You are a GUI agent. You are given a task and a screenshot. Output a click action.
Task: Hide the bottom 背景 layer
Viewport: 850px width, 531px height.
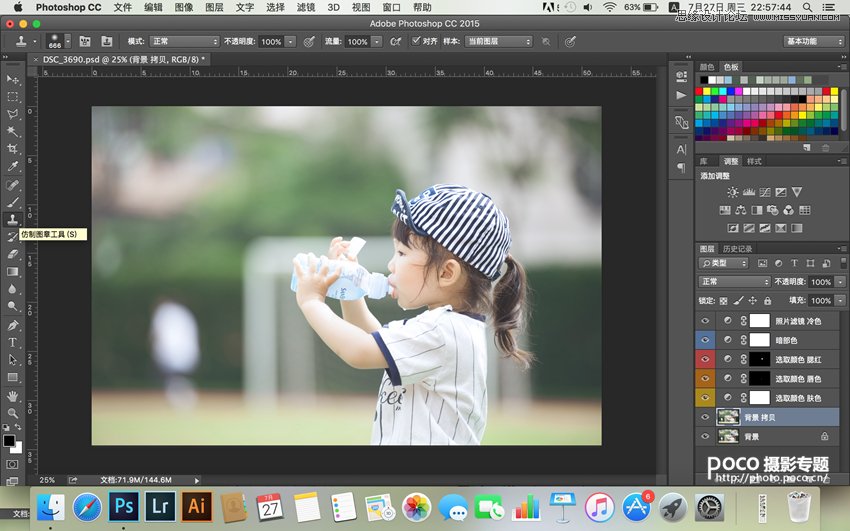(705, 436)
